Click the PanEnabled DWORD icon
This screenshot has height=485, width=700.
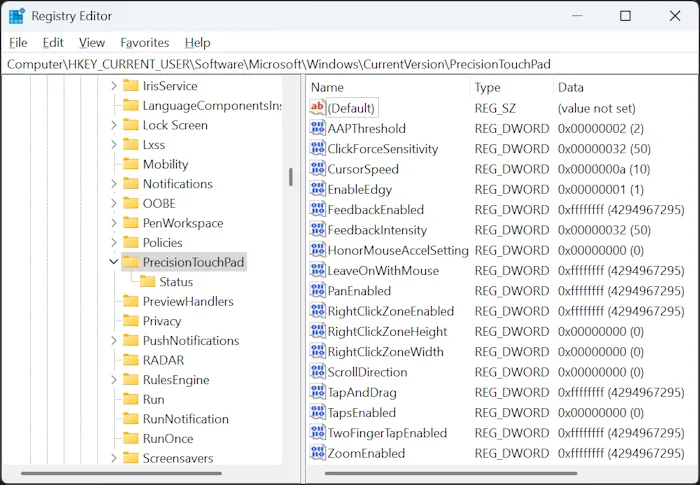pyautogui.click(x=317, y=291)
